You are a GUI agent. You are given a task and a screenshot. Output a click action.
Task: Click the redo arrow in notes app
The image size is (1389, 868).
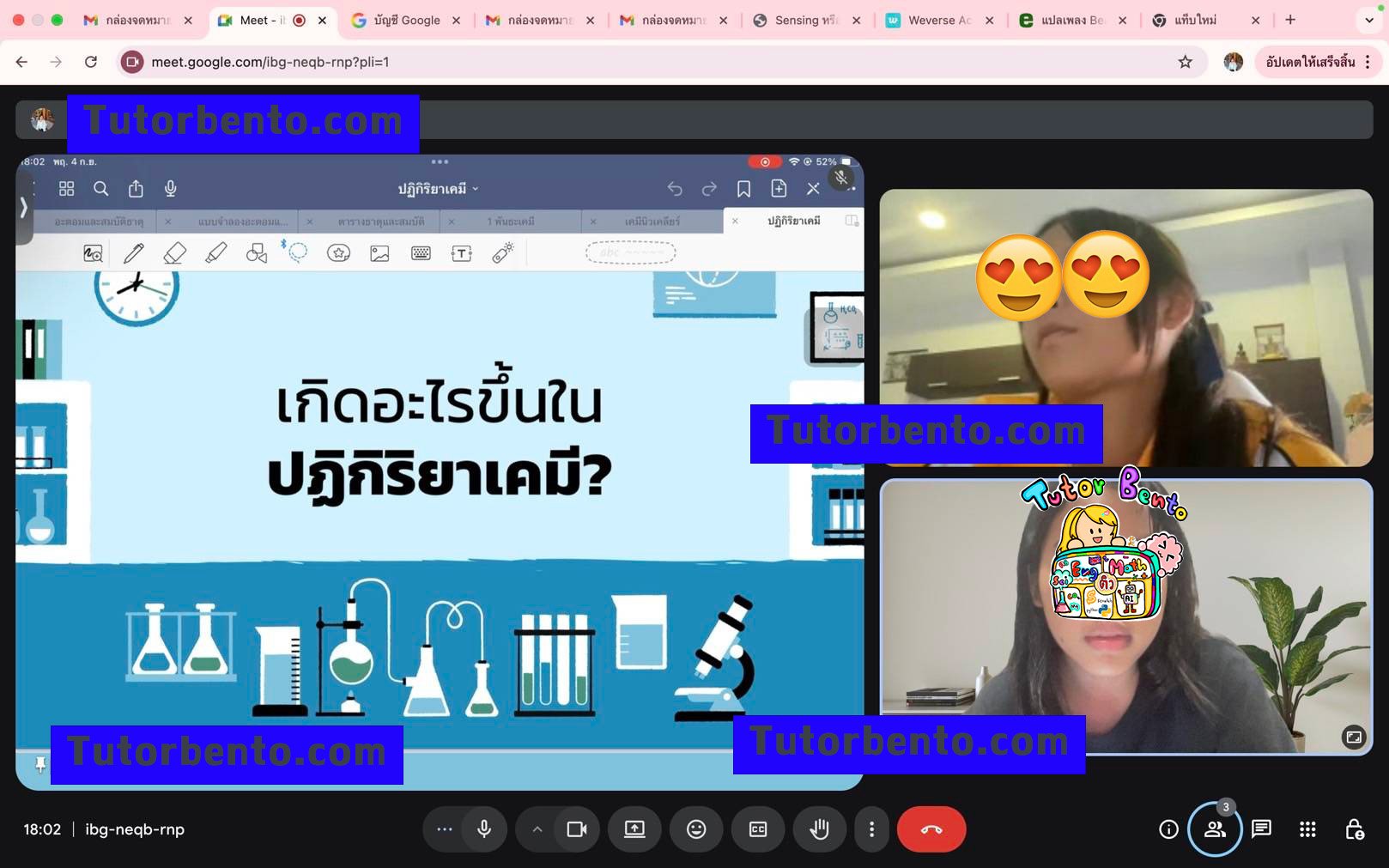709,189
